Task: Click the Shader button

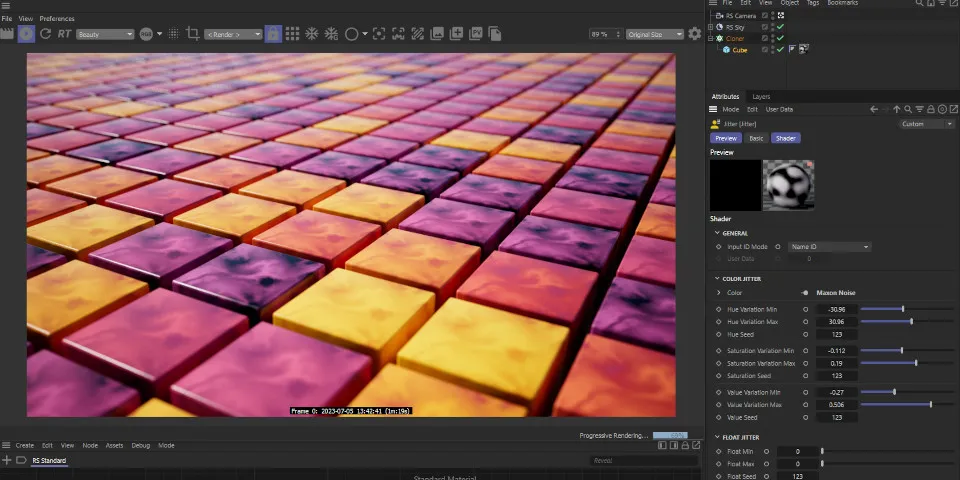Action: click(x=786, y=138)
